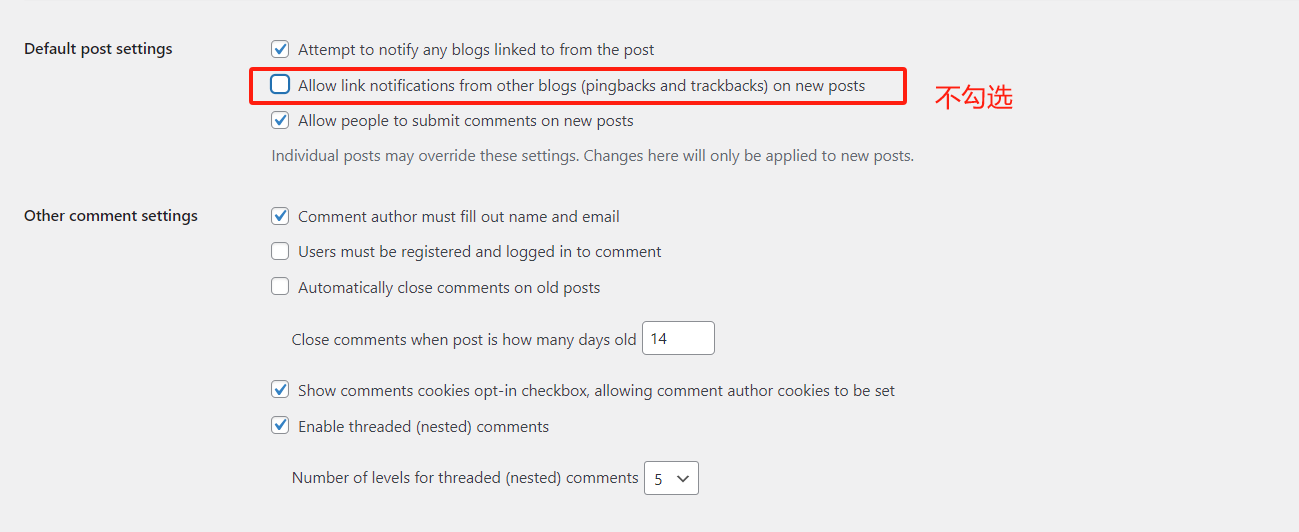The image size is (1299, 532).
Task: Click the 'Individual posts may override' note text
Action: (592, 156)
